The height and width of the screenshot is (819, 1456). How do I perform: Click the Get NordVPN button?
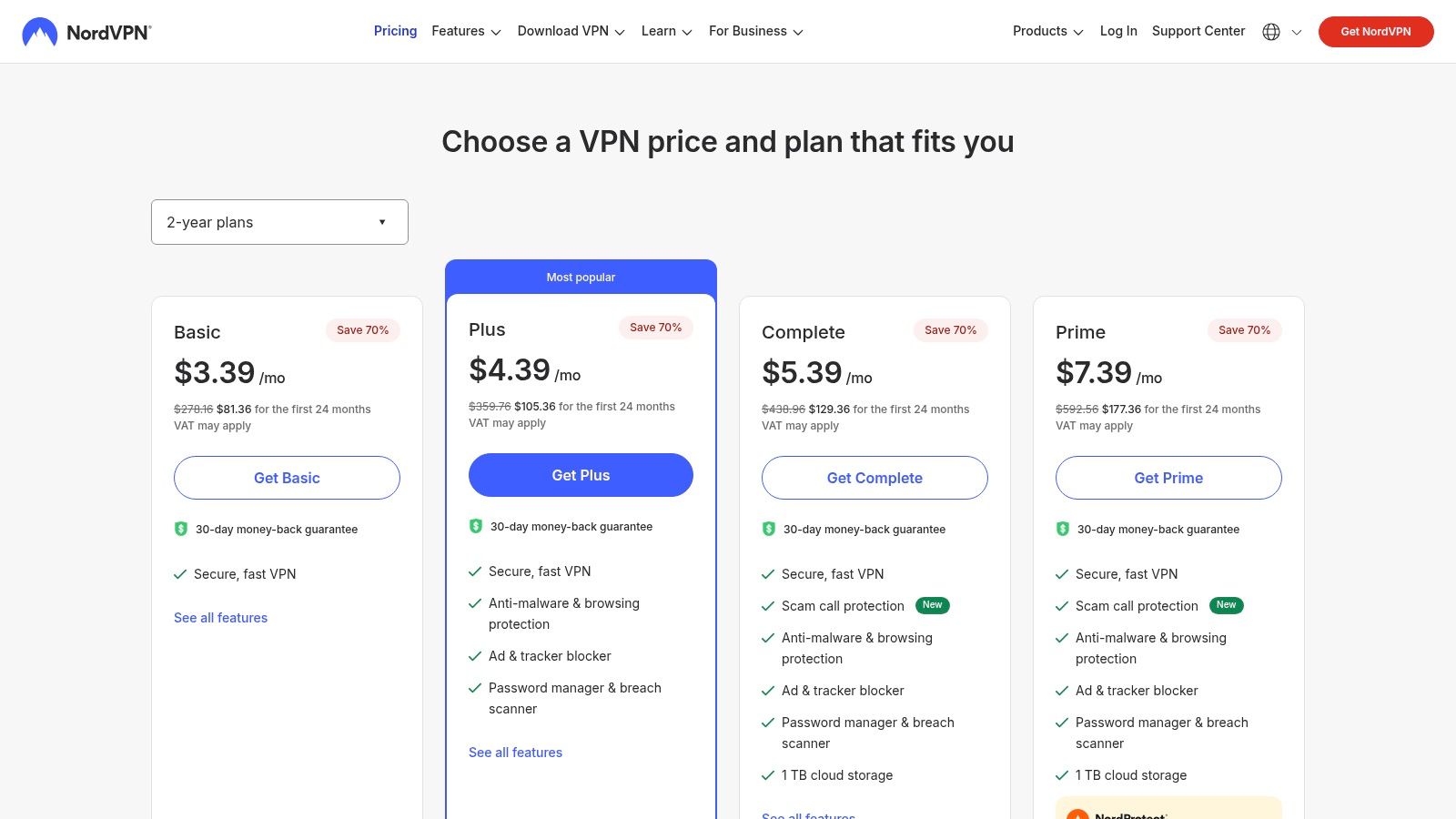coord(1376,31)
